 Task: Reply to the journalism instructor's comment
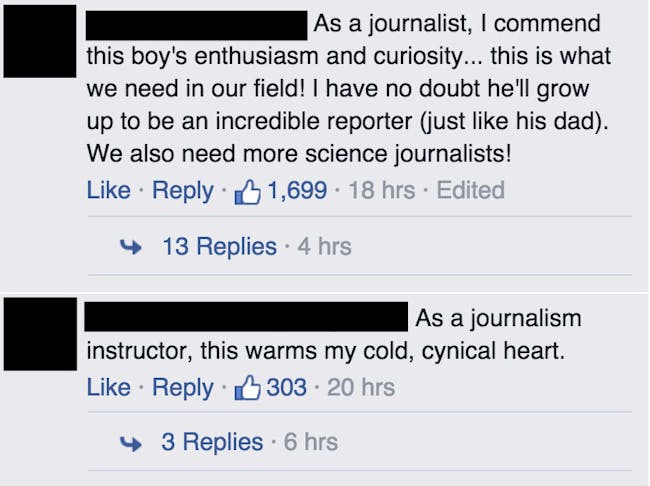(x=183, y=389)
